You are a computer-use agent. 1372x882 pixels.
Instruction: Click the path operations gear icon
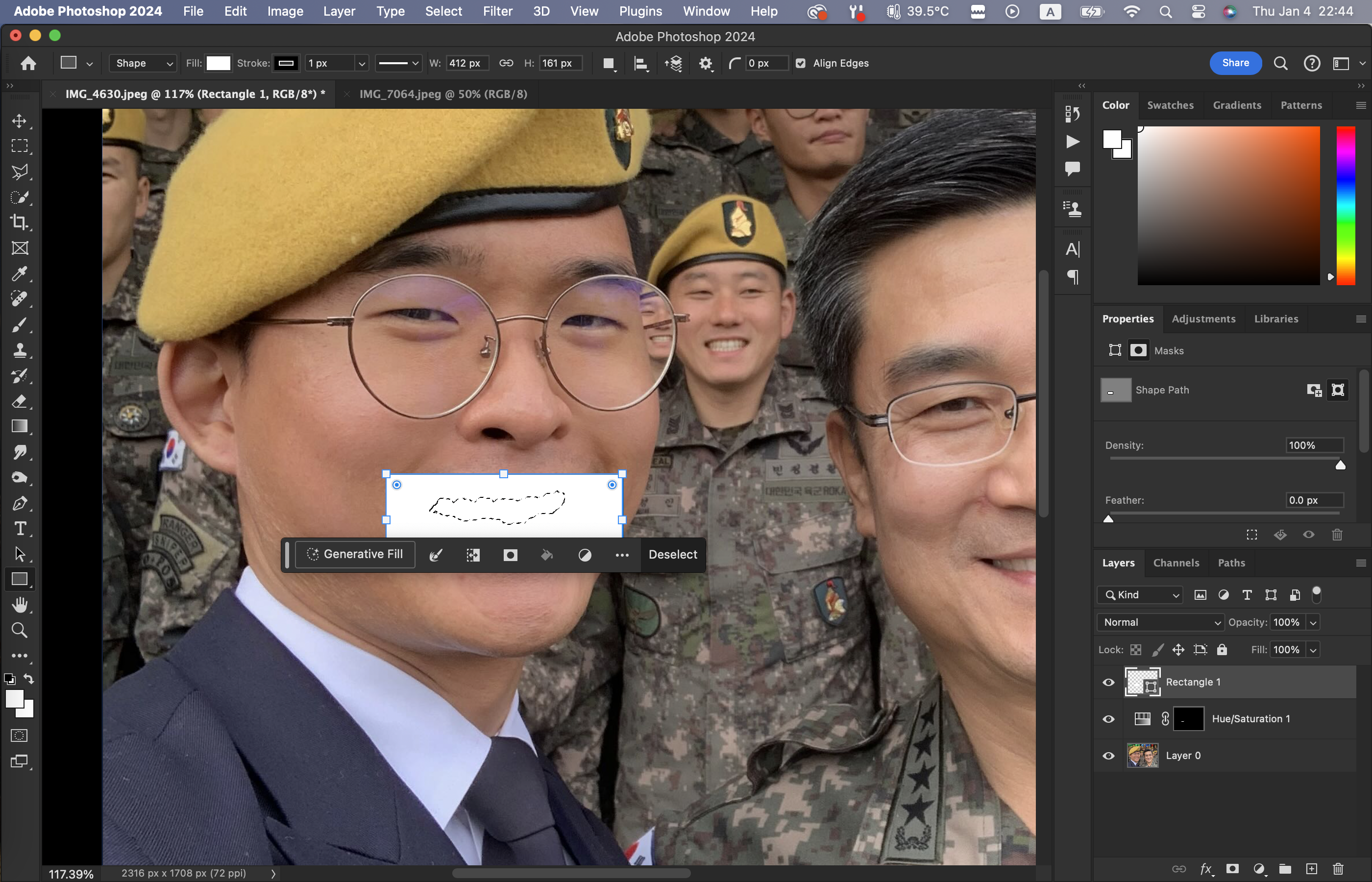tap(706, 64)
